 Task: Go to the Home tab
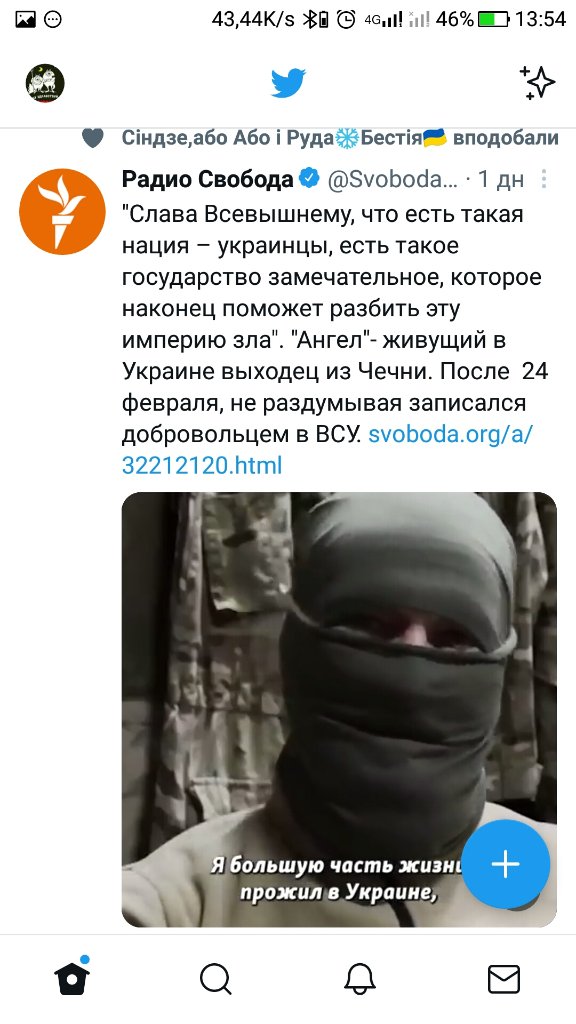tap(72, 978)
